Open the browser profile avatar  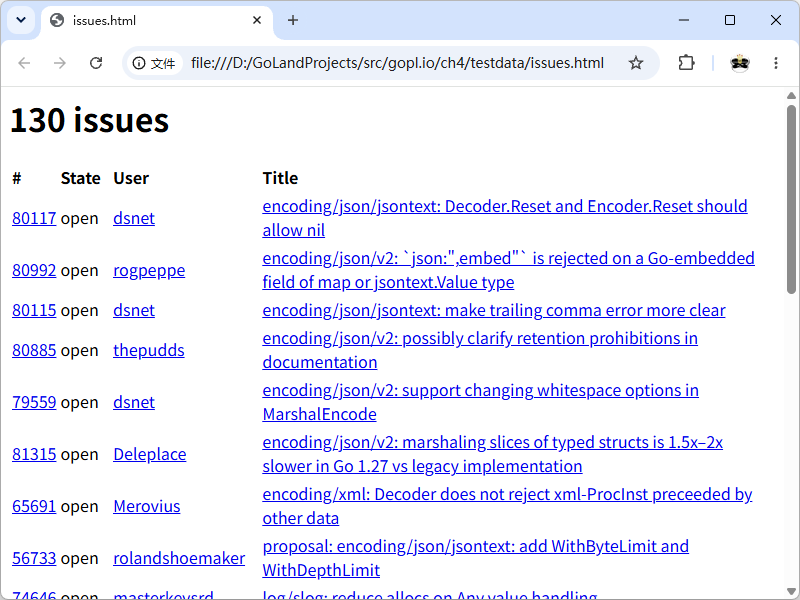[740, 63]
